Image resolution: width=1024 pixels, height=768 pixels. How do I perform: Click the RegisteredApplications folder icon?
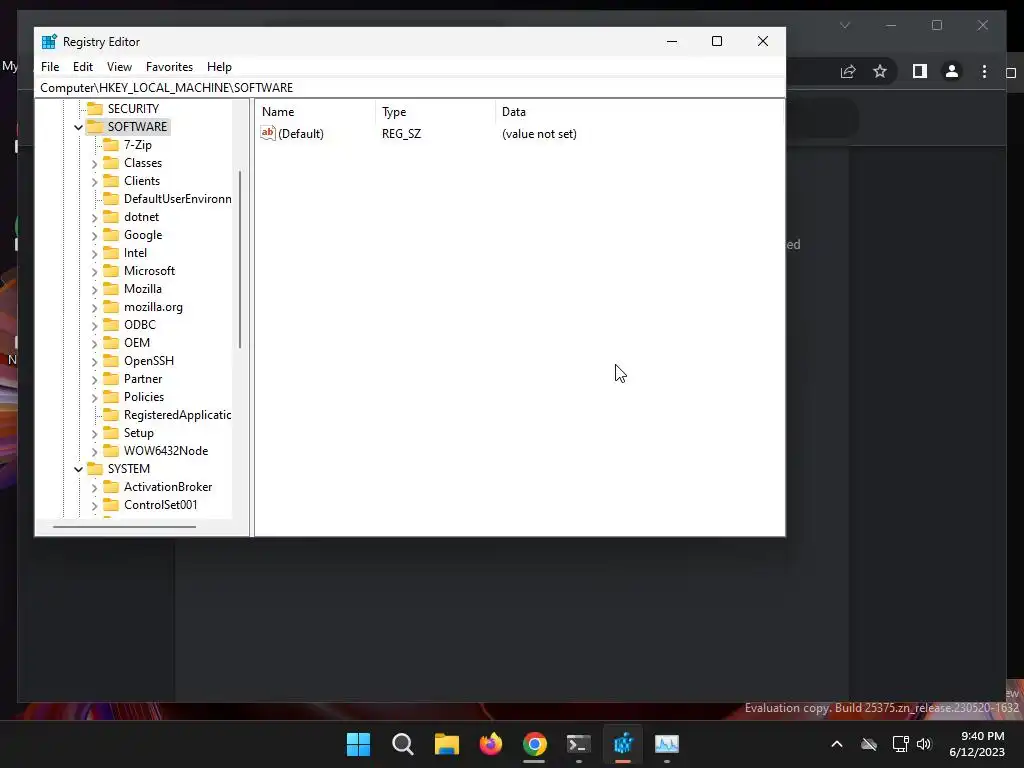[111, 415]
